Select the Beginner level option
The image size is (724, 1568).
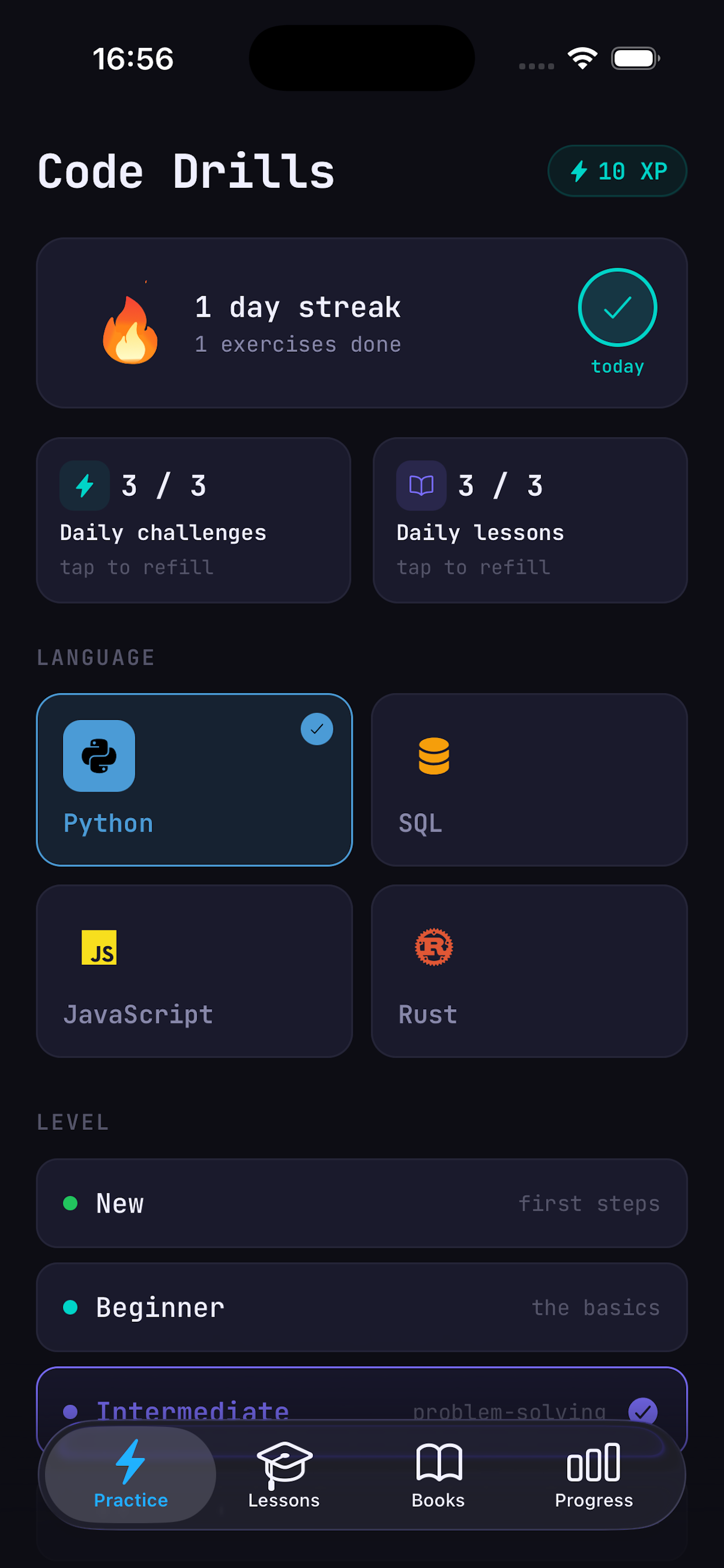click(x=361, y=1307)
